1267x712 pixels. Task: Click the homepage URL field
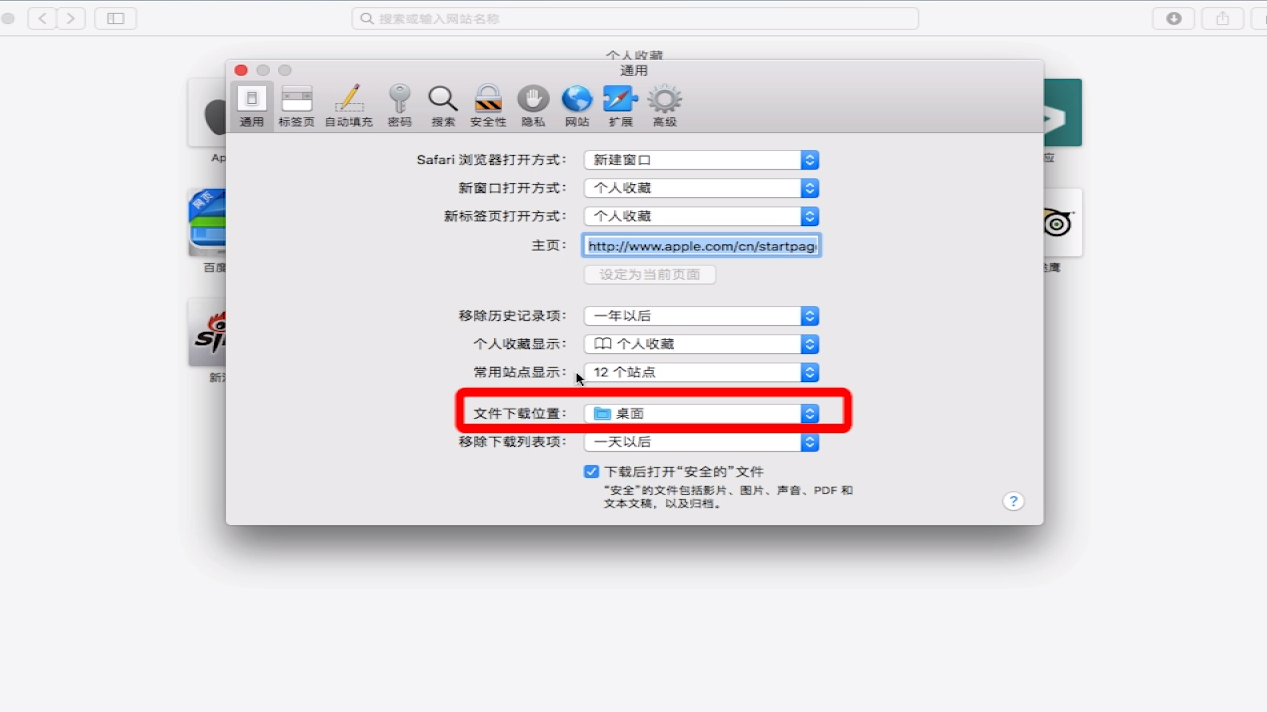tap(701, 245)
